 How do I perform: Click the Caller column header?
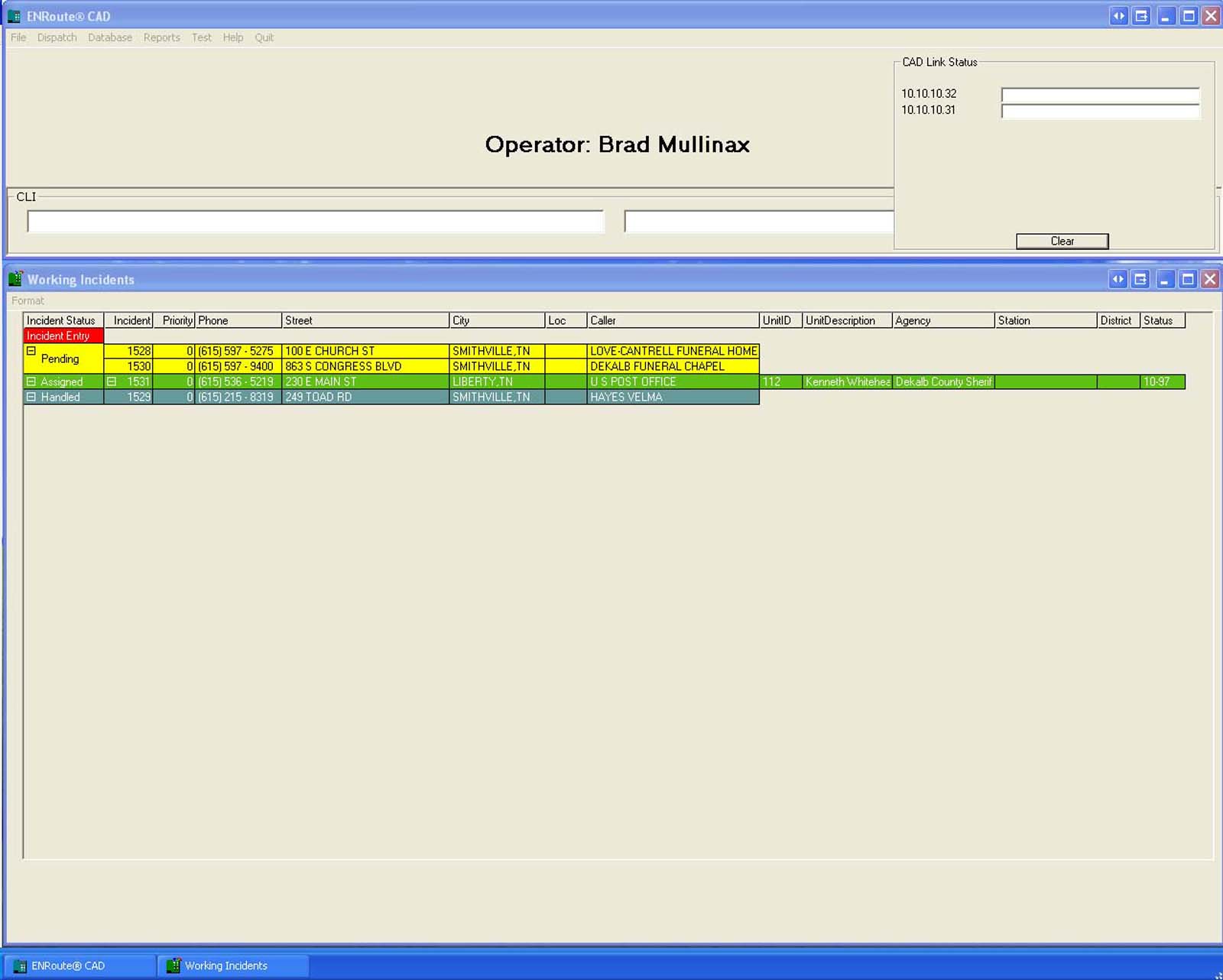(x=673, y=321)
